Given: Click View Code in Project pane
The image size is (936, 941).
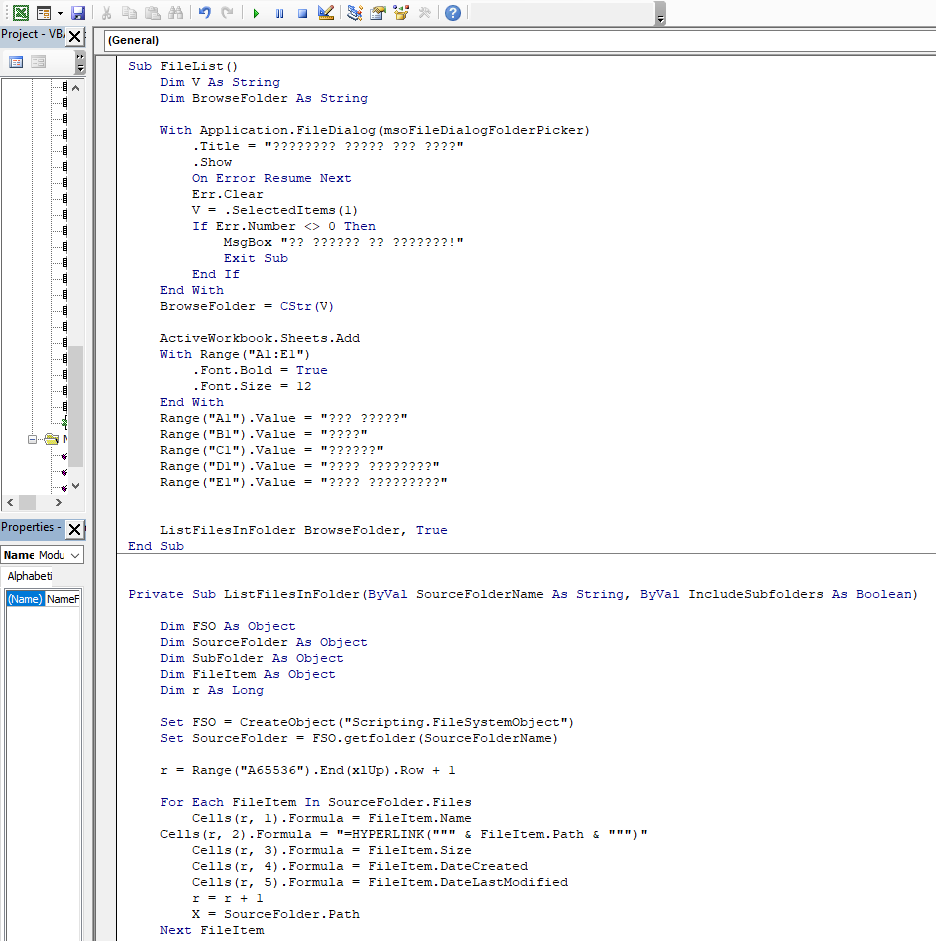Looking at the screenshot, I should tap(16, 62).
